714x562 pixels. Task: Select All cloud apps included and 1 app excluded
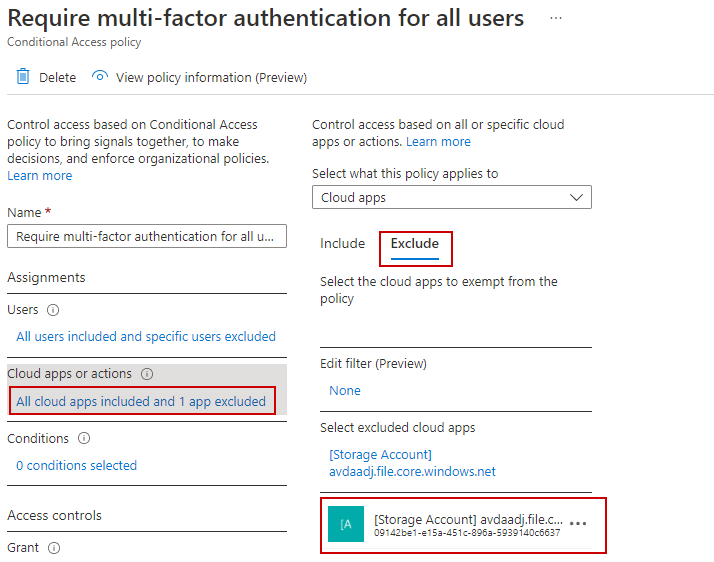141,402
